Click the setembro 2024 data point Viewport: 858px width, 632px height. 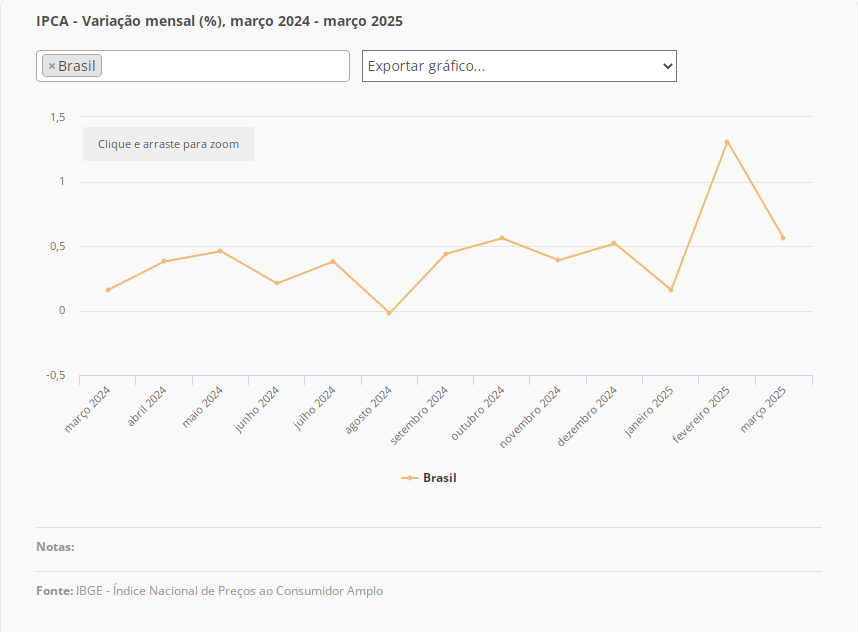click(x=445, y=254)
